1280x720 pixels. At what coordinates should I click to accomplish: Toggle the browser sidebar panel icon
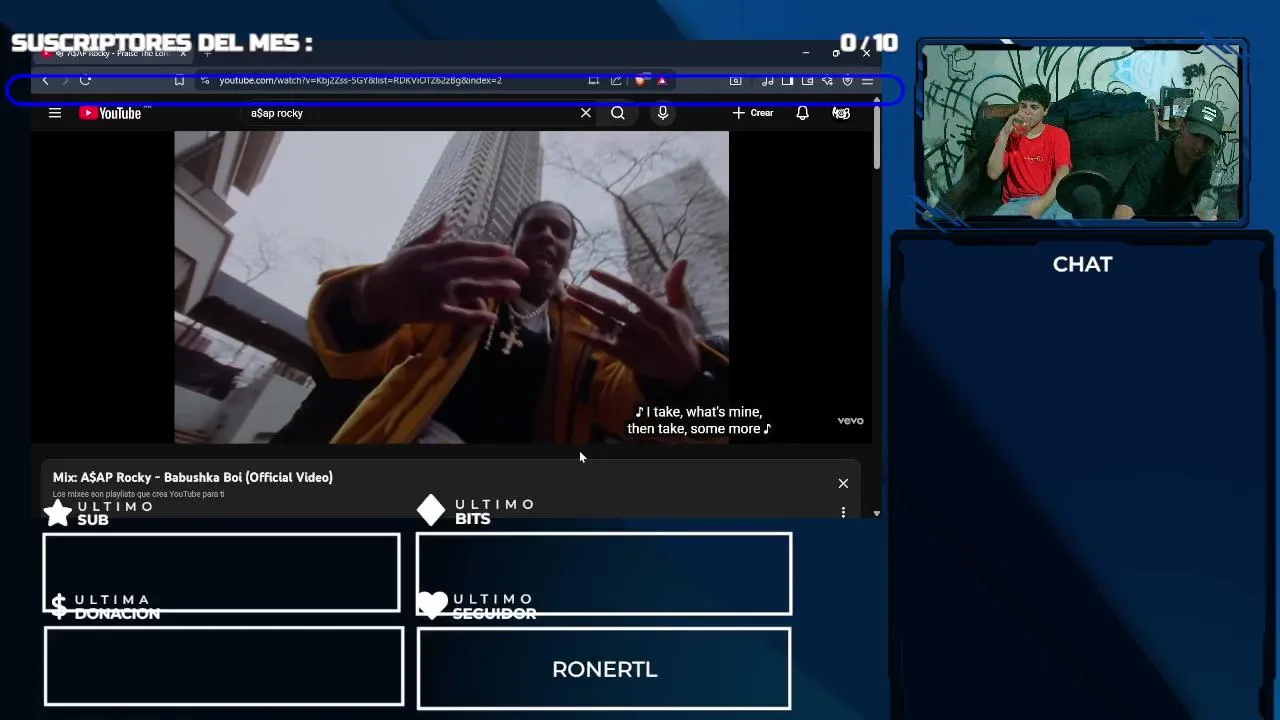787,81
